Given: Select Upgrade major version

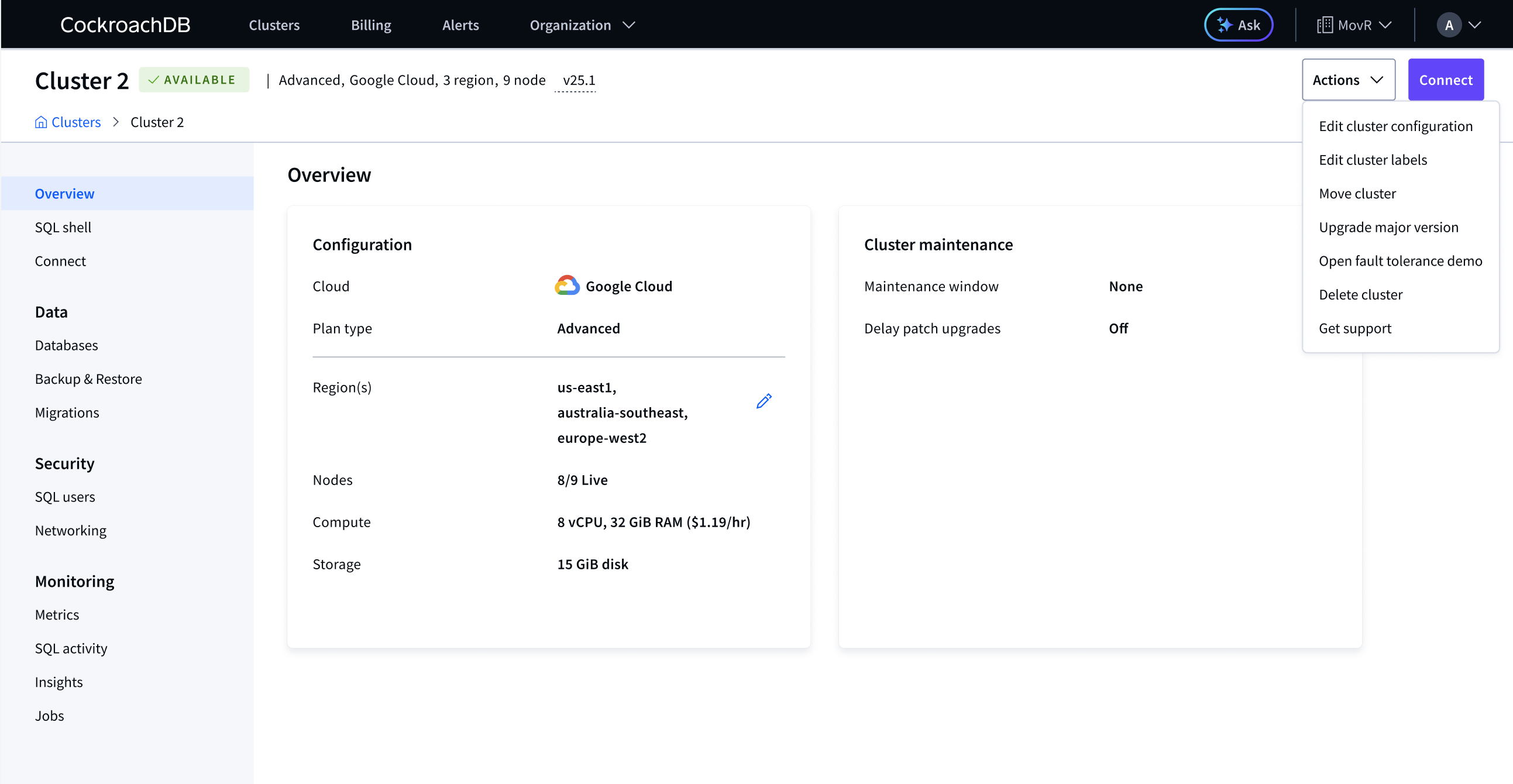Looking at the screenshot, I should pos(1388,227).
